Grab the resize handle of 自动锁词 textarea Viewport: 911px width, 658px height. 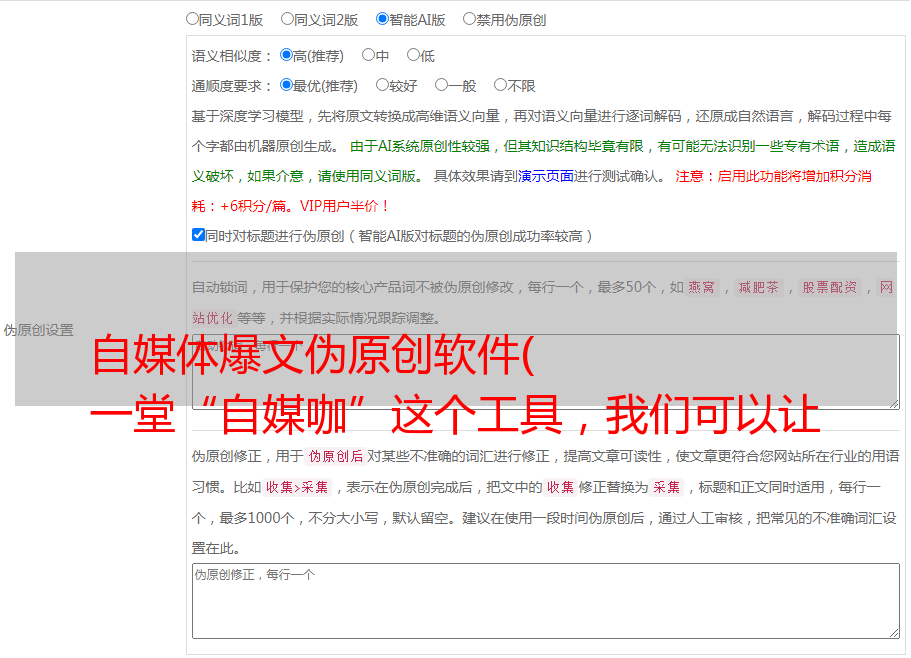[894, 404]
